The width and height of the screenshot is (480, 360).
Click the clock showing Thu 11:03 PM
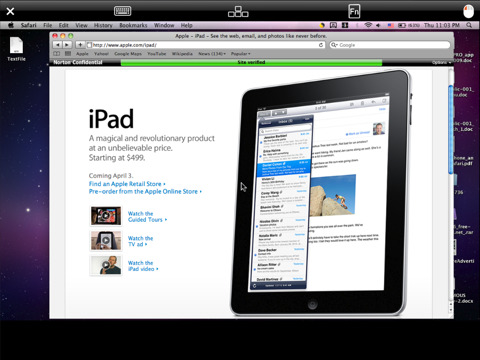pos(442,25)
